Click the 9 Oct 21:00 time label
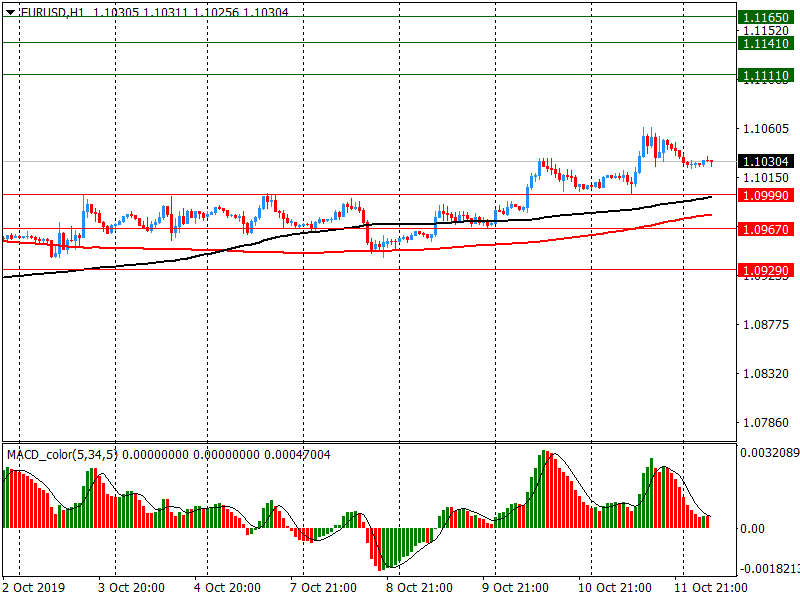Screen dimensions: 800x600 [x=515, y=587]
